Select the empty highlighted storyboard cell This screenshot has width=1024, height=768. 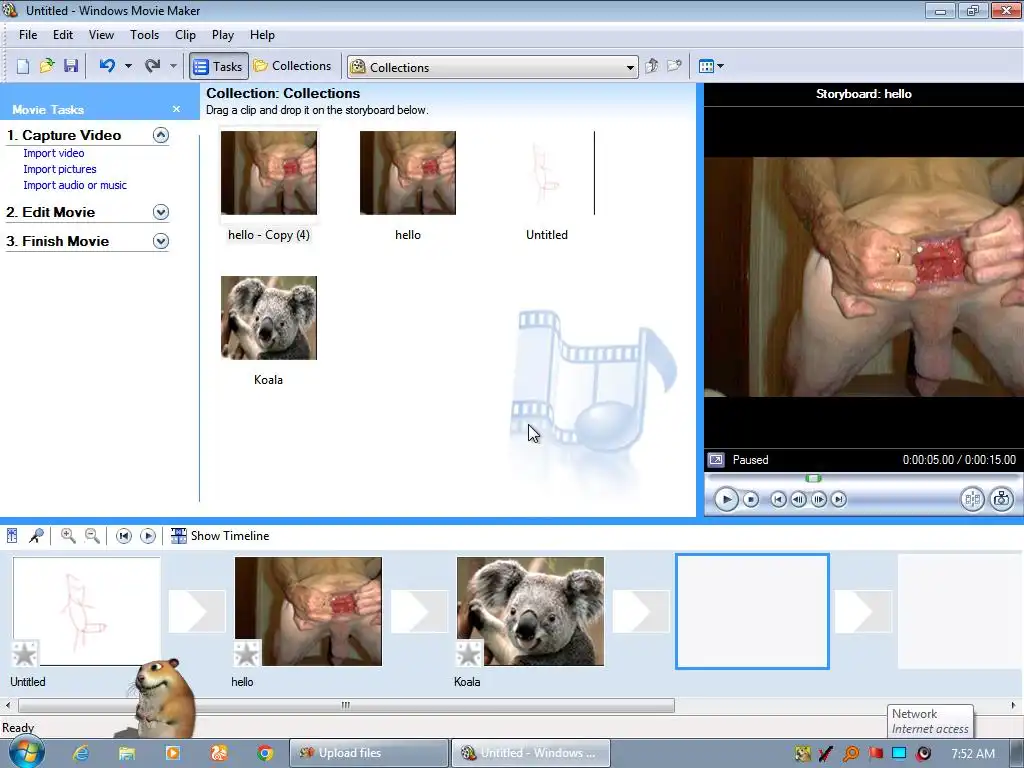(x=752, y=611)
